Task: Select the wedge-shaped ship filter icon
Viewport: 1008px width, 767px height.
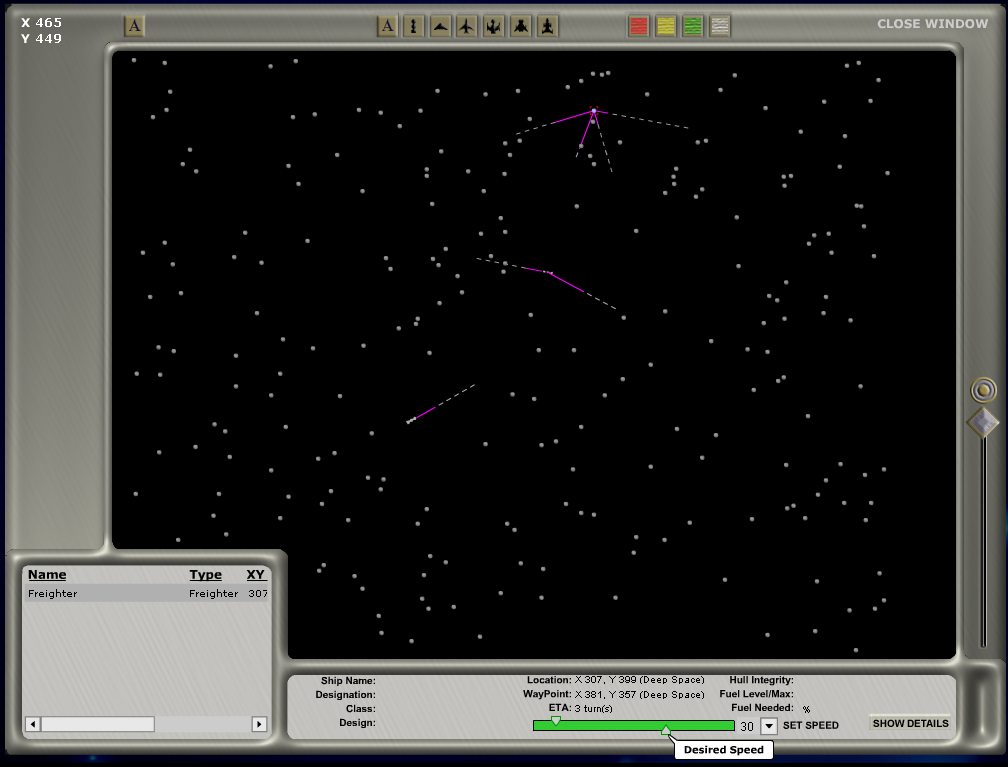Action: click(x=440, y=26)
